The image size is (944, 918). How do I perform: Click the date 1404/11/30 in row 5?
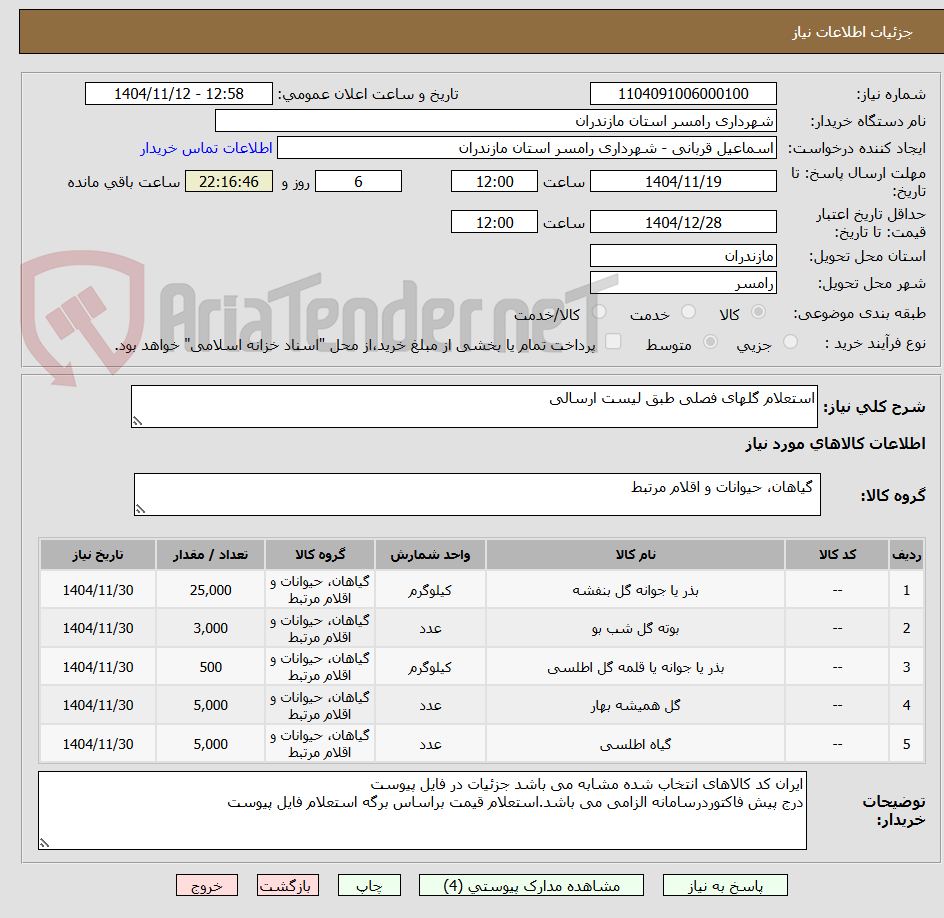pyautogui.click(x=98, y=744)
